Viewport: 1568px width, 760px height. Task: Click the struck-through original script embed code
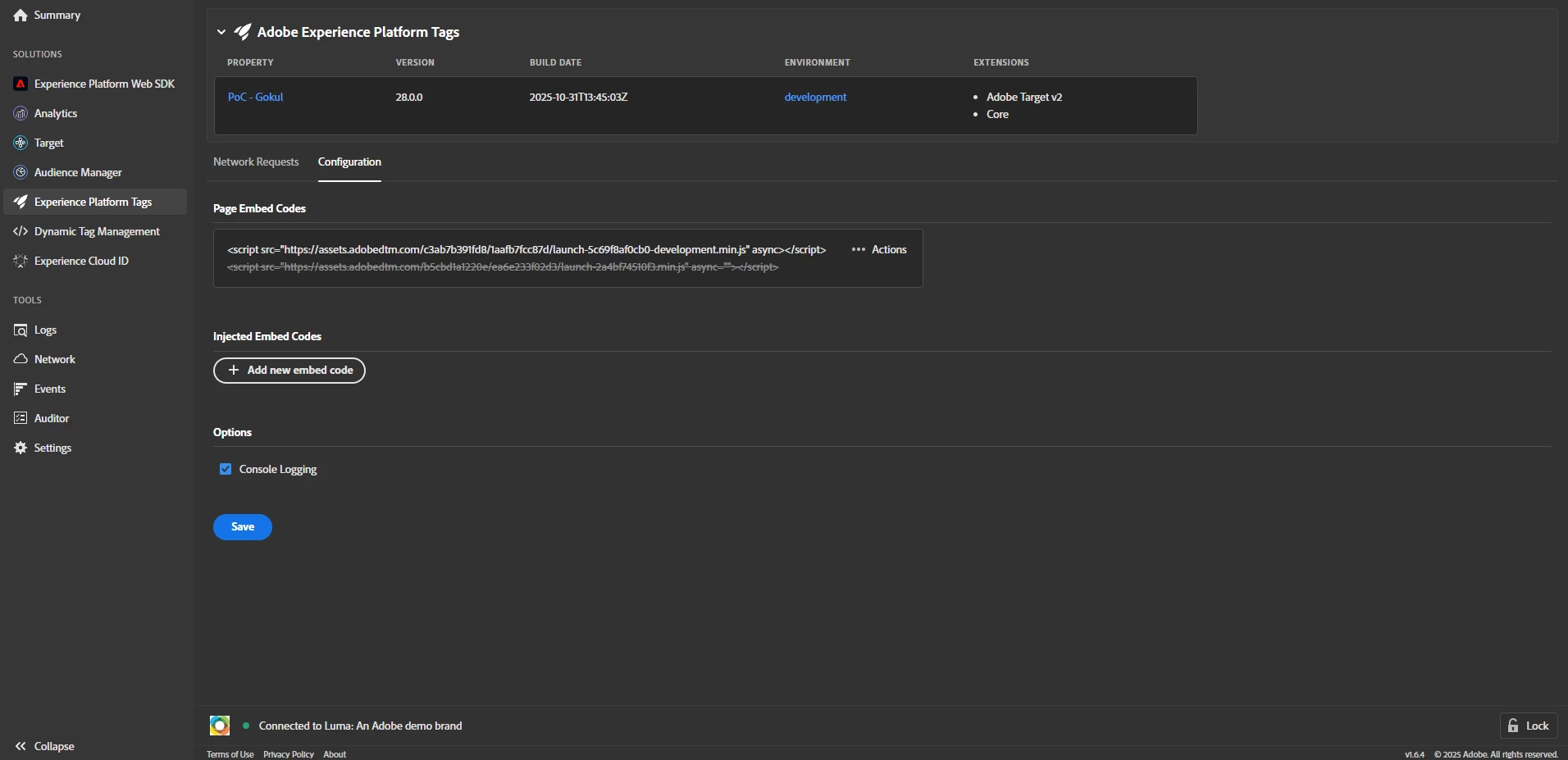tap(503, 267)
